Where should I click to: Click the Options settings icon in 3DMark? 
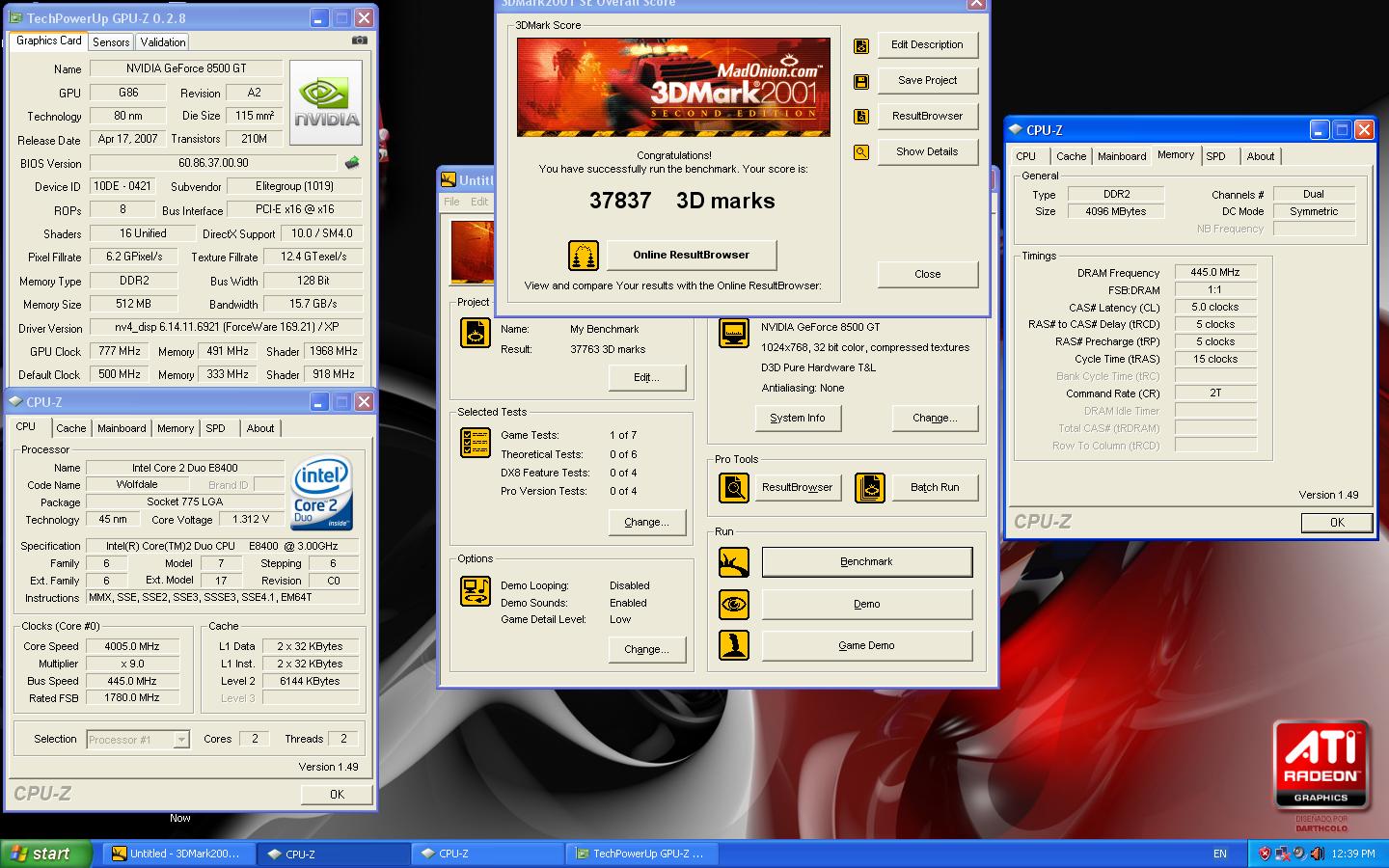coord(476,590)
